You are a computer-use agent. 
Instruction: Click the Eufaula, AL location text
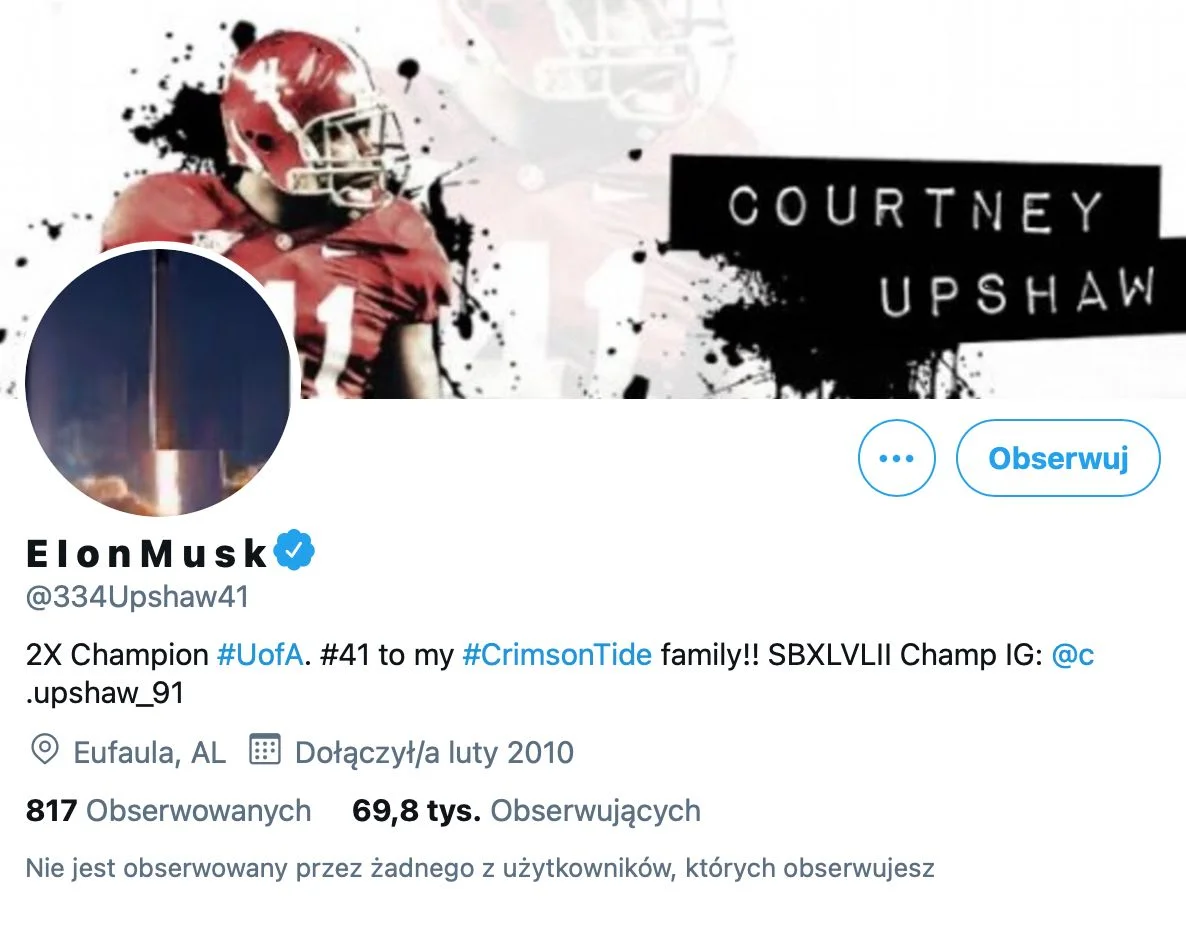pos(150,753)
